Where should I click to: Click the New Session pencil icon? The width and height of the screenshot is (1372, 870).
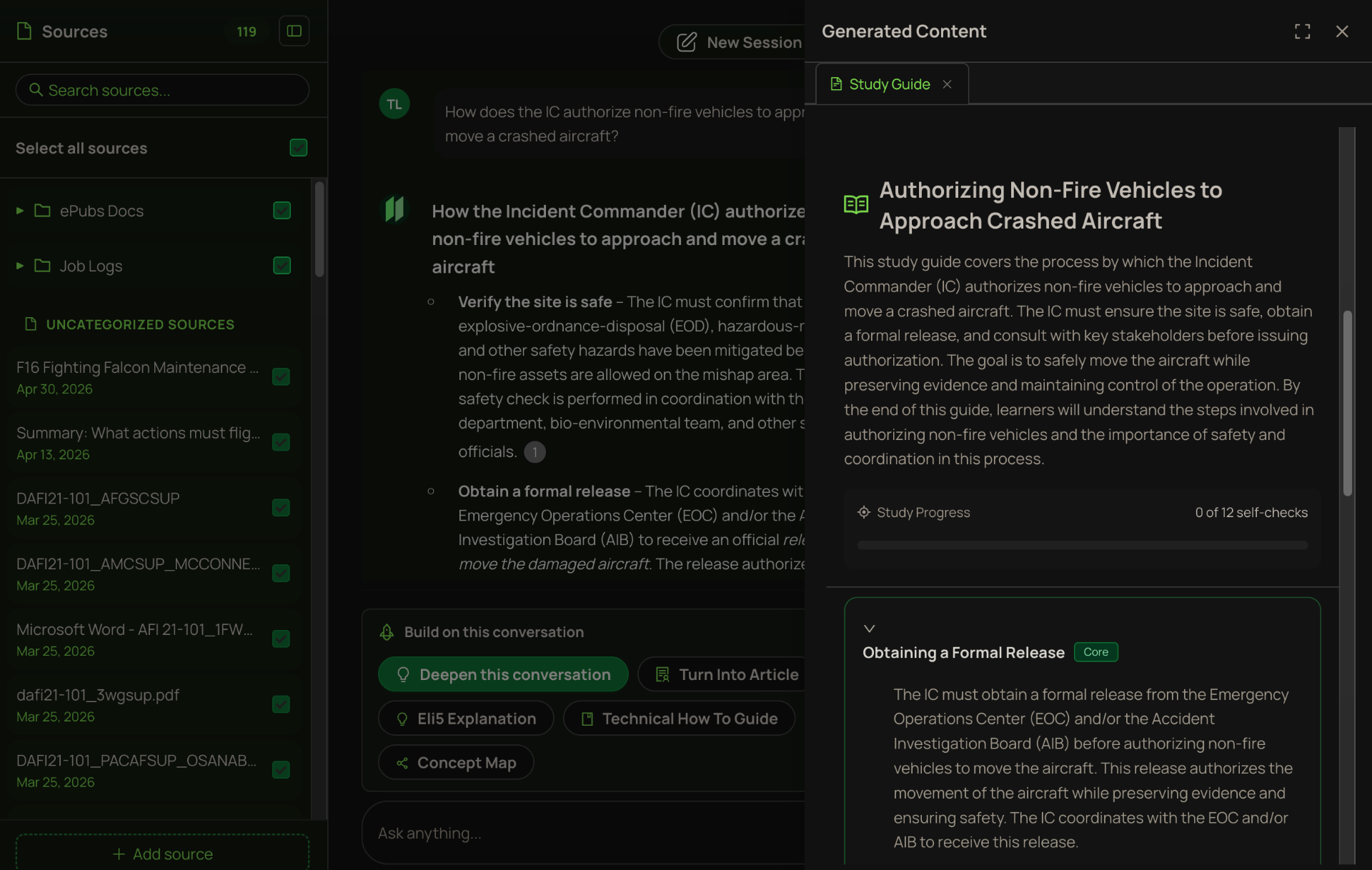tap(686, 42)
